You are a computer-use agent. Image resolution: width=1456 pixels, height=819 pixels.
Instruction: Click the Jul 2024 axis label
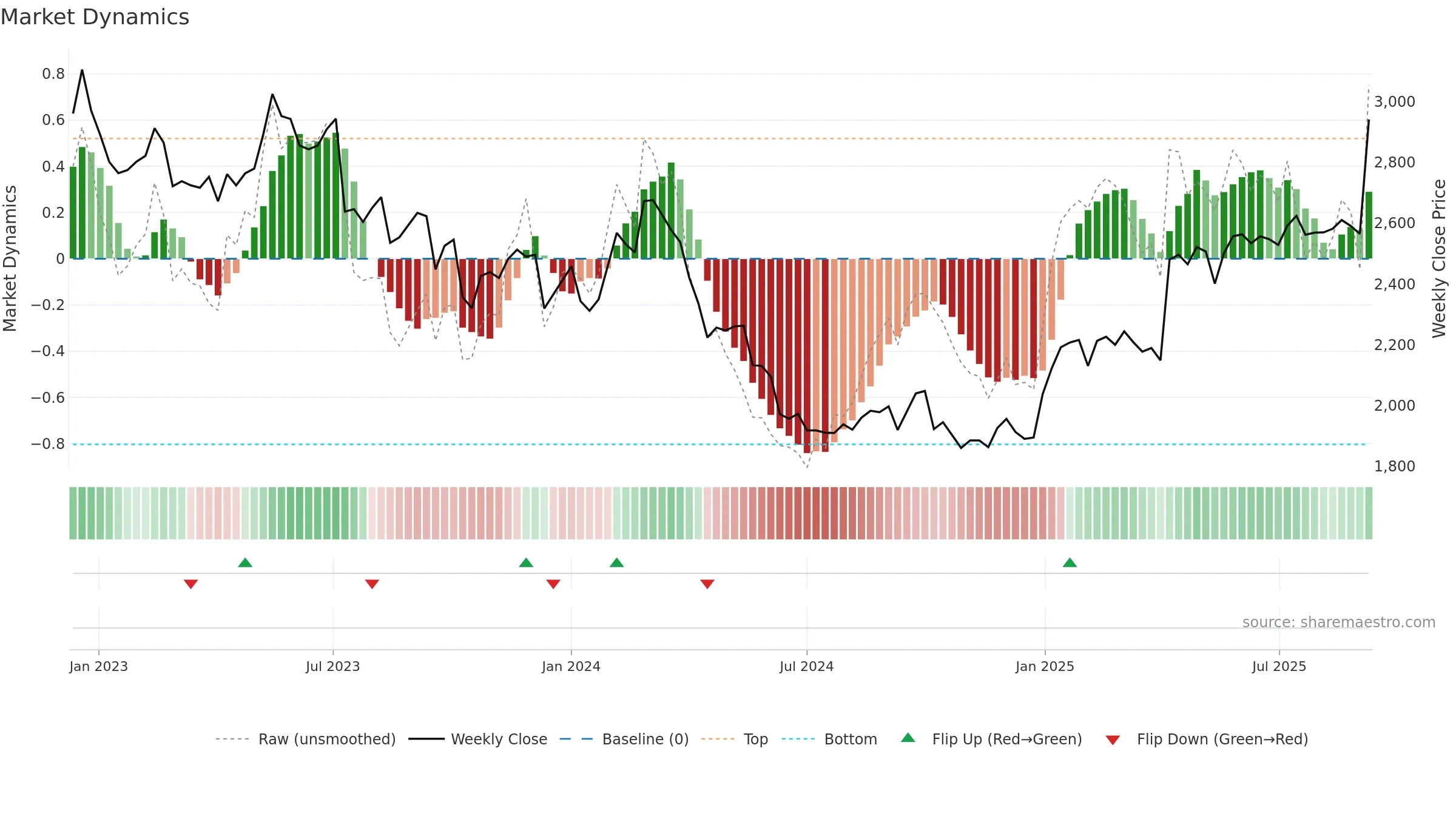(807, 666)
